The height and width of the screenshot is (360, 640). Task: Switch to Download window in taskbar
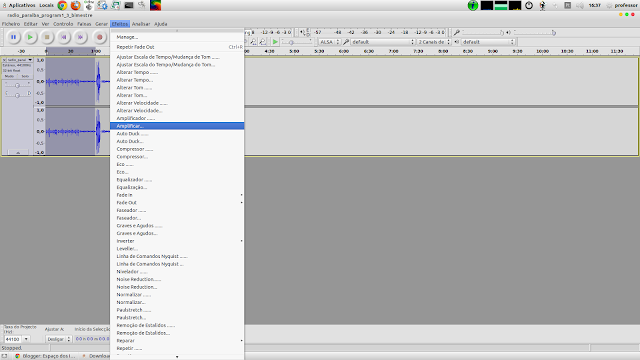click(x=95, y=356)
